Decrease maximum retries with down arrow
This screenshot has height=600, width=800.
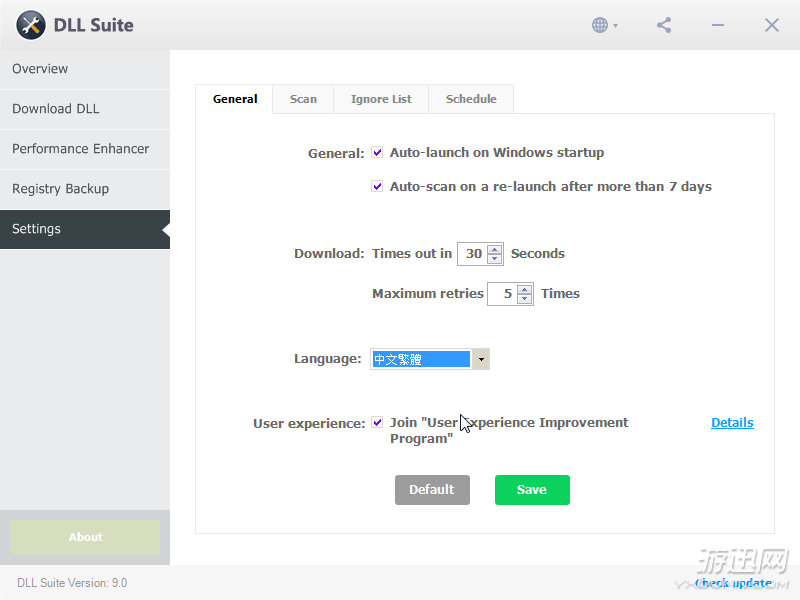(524, 299)
